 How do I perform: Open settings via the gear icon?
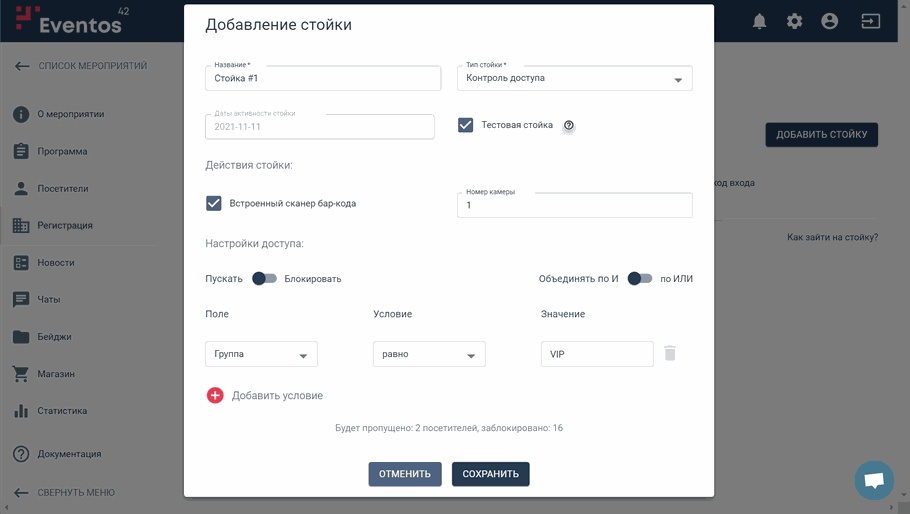tap(794, 21)
